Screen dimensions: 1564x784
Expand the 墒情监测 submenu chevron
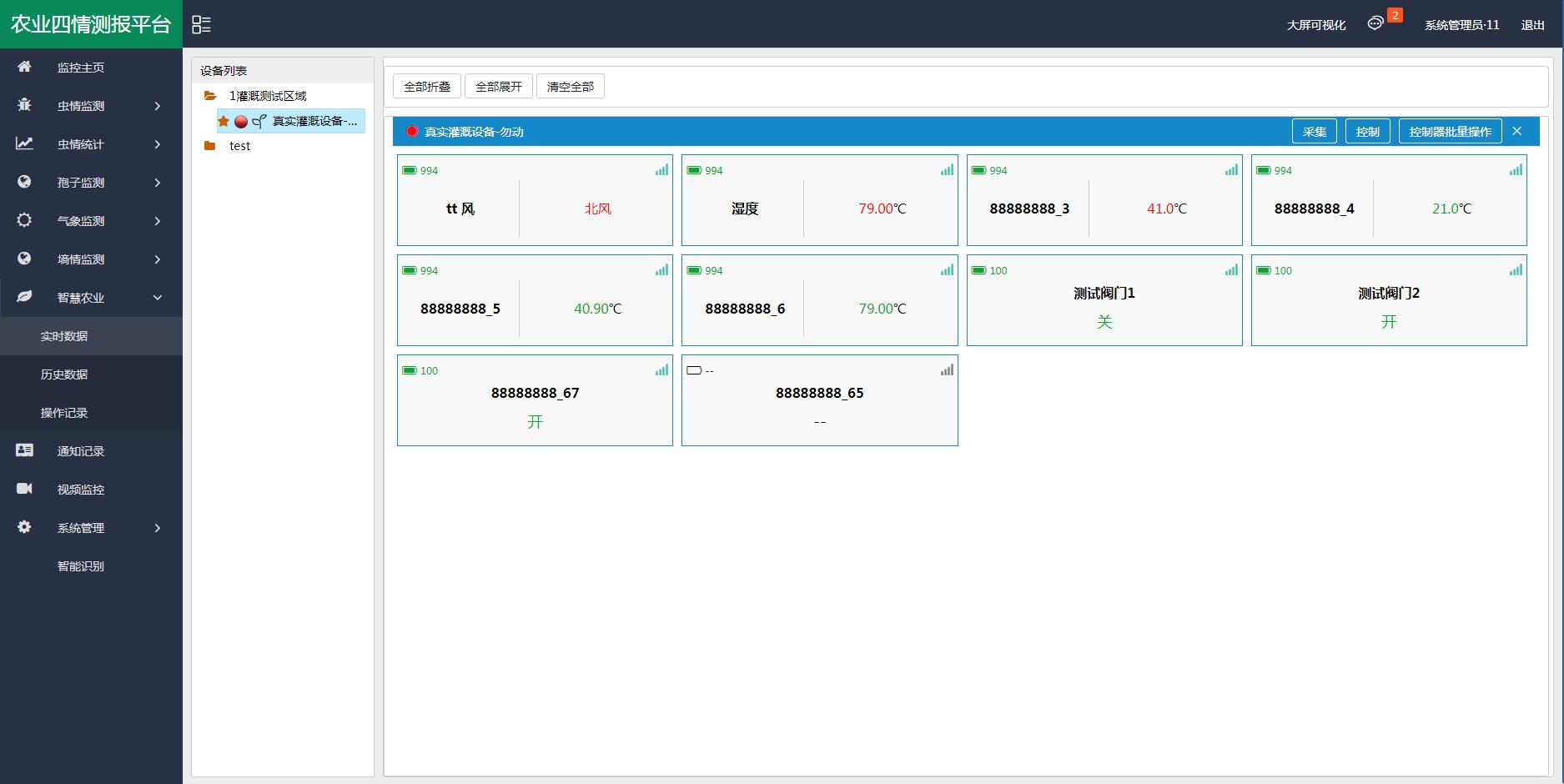158,259
